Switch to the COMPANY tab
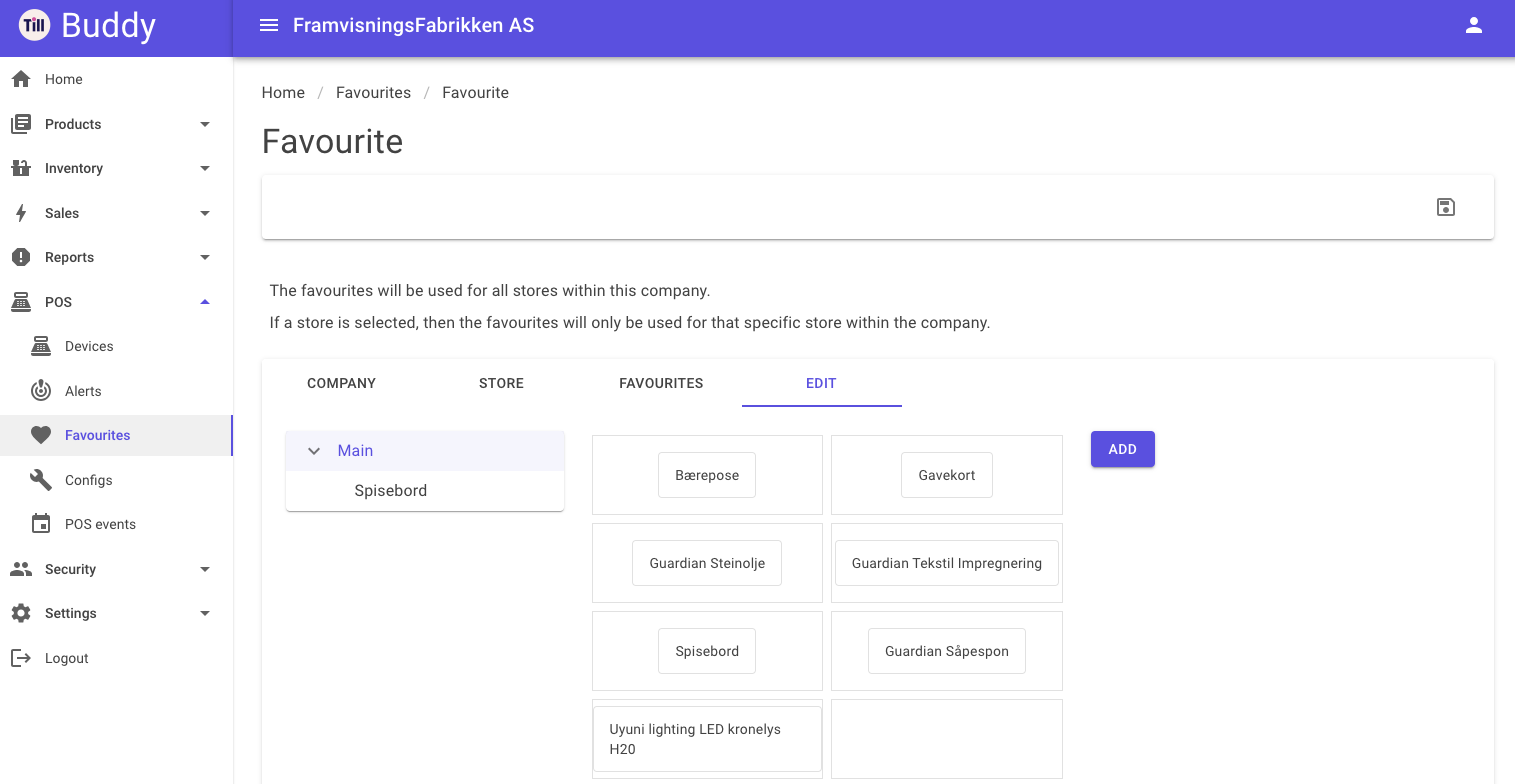1515x784 pixels. (x=342, y=383)
